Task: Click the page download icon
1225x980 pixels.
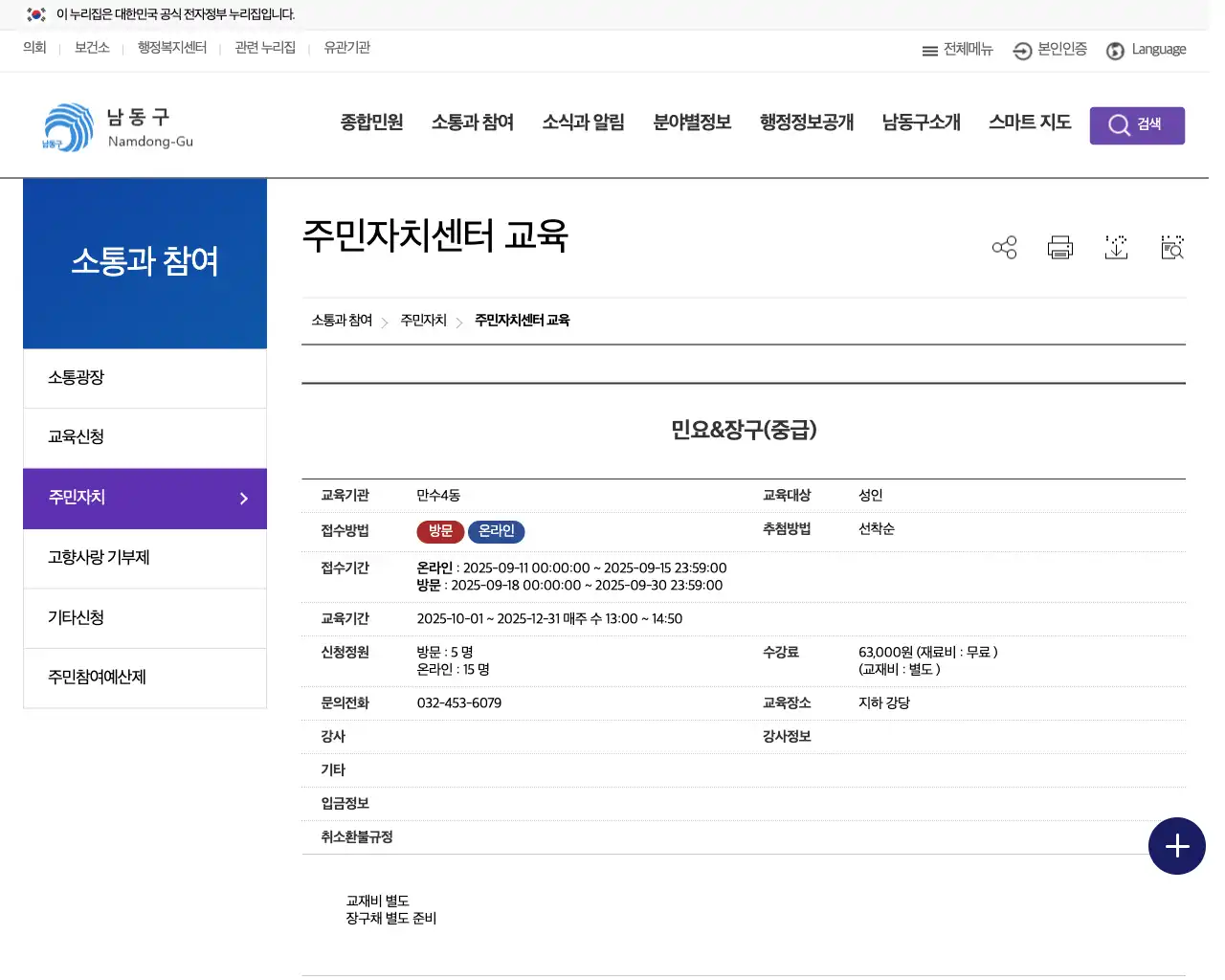Action: coord(1116,247)
